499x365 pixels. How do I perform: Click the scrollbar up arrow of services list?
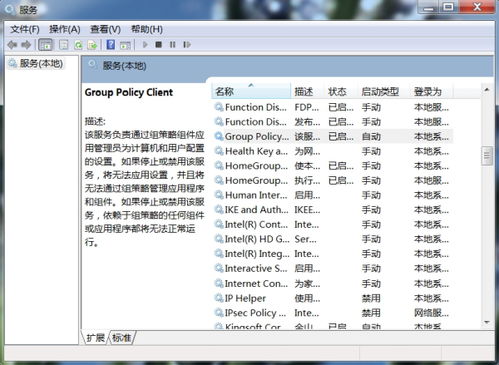487,89
